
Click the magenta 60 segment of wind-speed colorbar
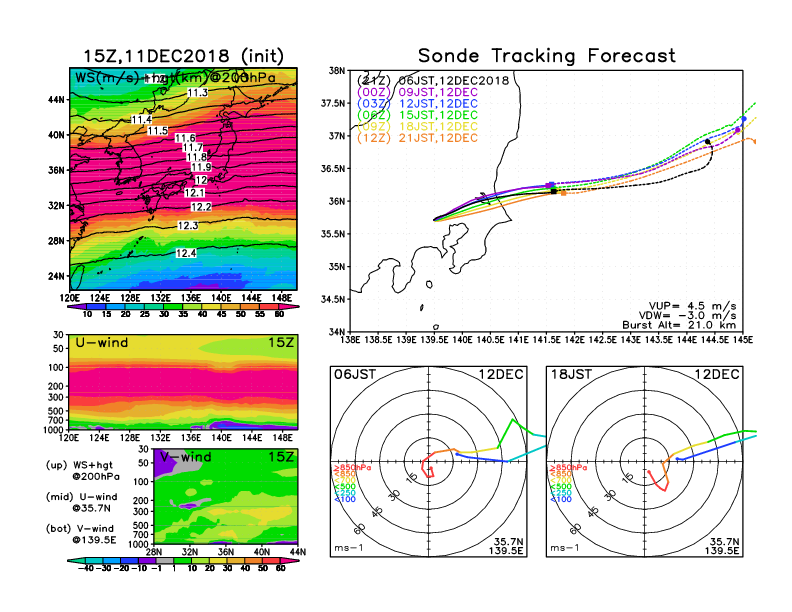tap(288, 306)
